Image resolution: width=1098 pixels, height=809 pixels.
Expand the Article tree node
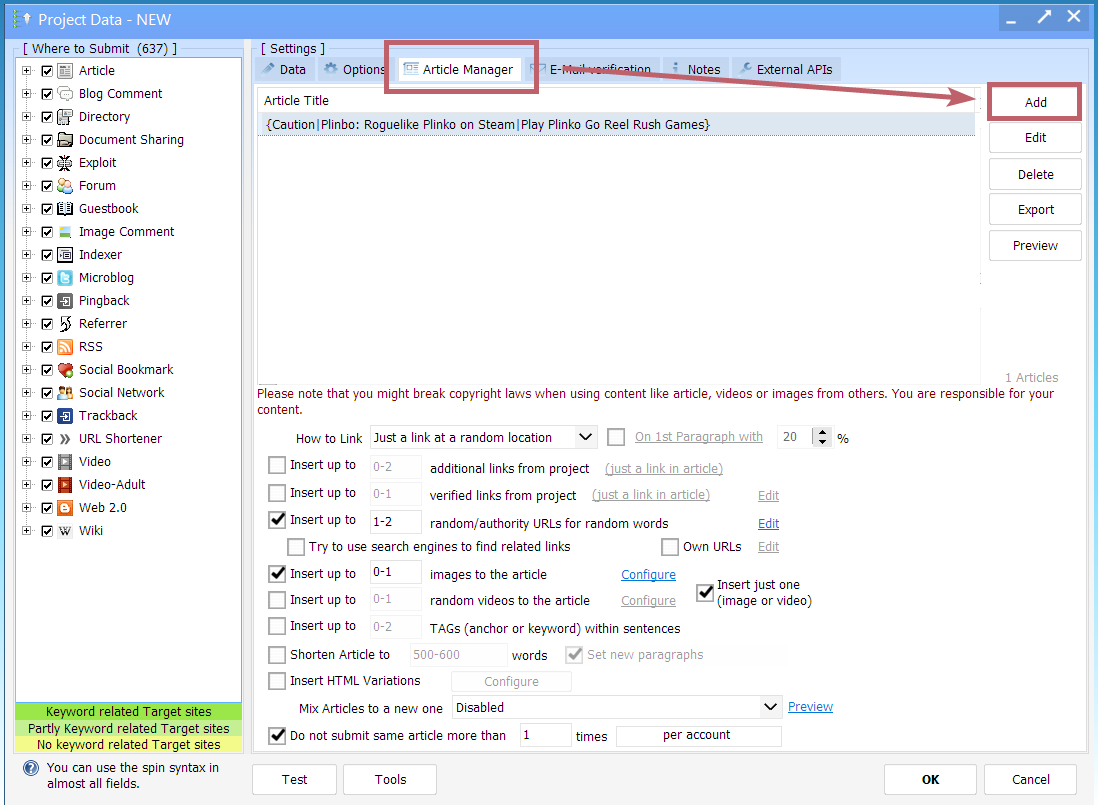(x=27, y=71)
